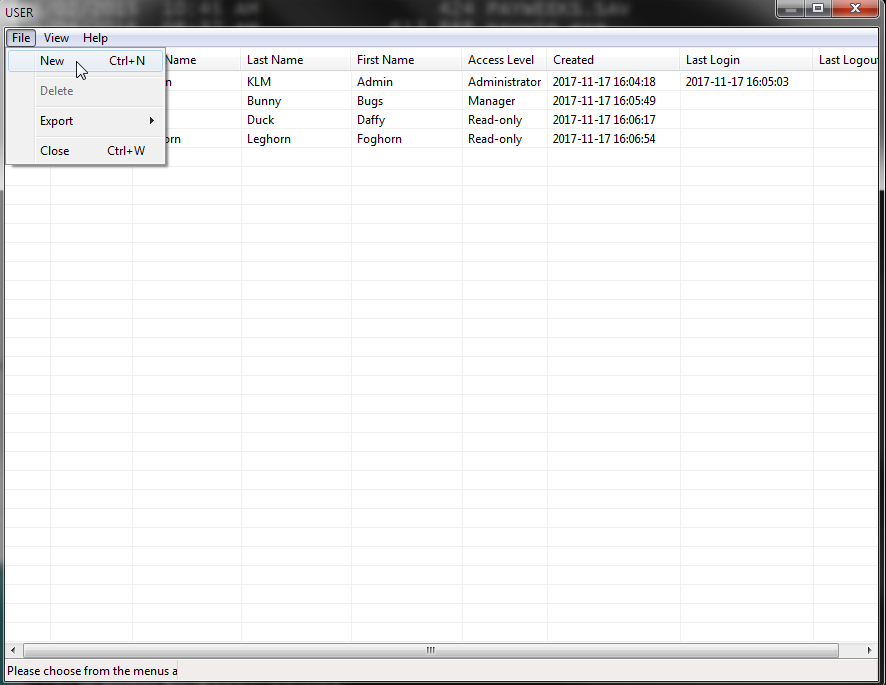Select the Duck last name cell

(296, 120)
